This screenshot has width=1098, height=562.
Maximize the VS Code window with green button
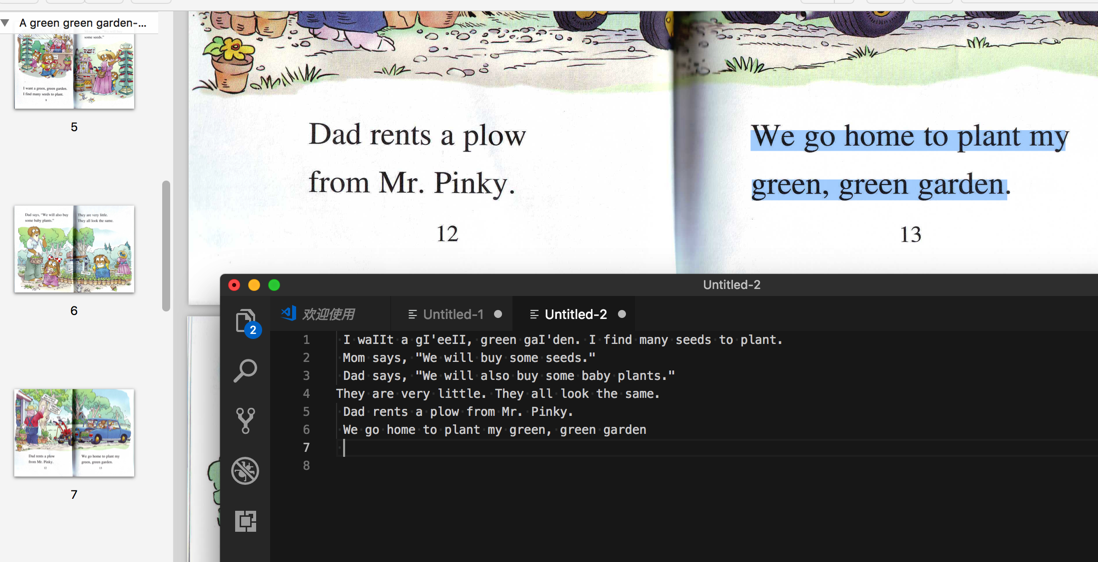click(274, 285)
